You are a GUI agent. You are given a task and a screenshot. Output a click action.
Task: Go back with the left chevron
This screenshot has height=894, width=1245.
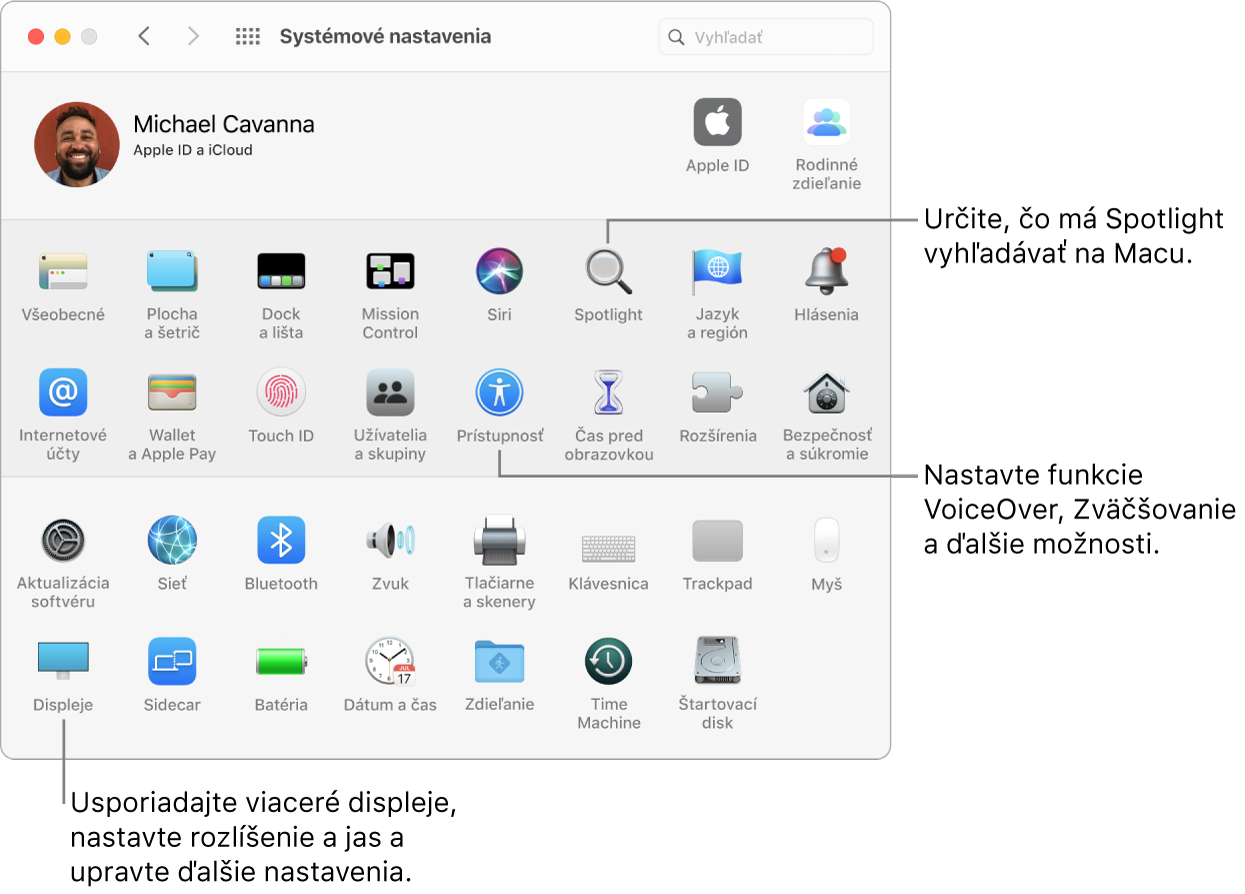(x=144, y=36)
